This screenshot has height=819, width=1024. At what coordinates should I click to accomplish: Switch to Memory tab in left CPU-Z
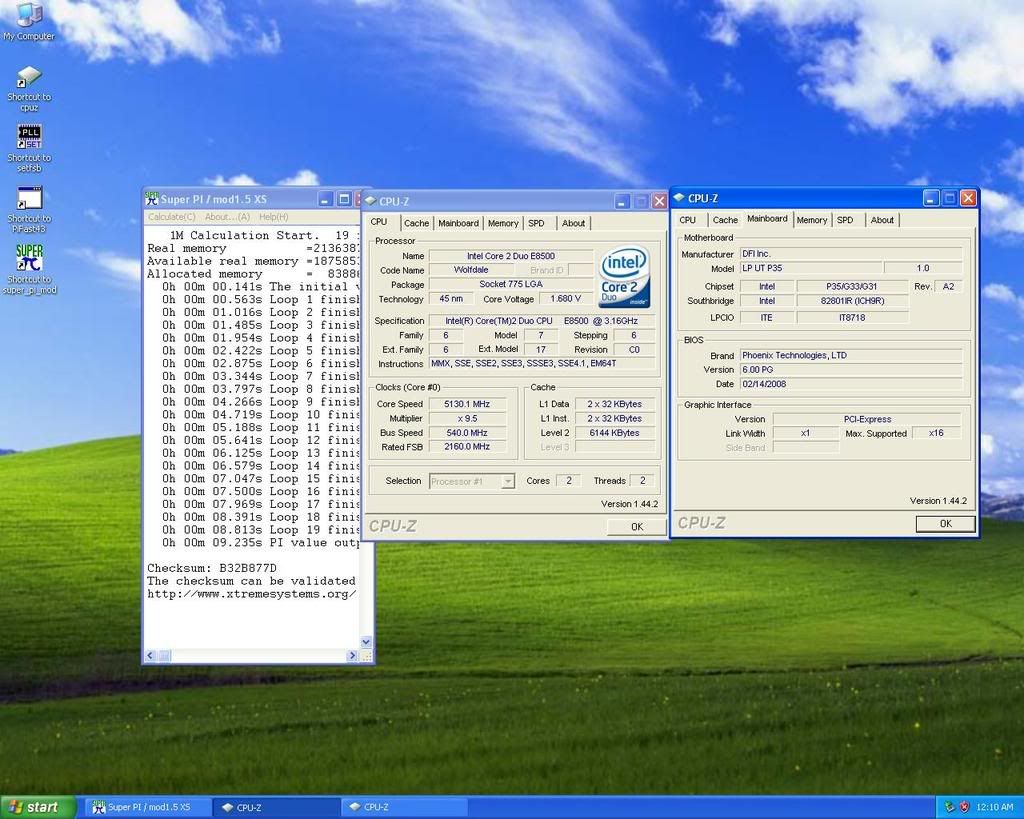click(x=502, y=223)
